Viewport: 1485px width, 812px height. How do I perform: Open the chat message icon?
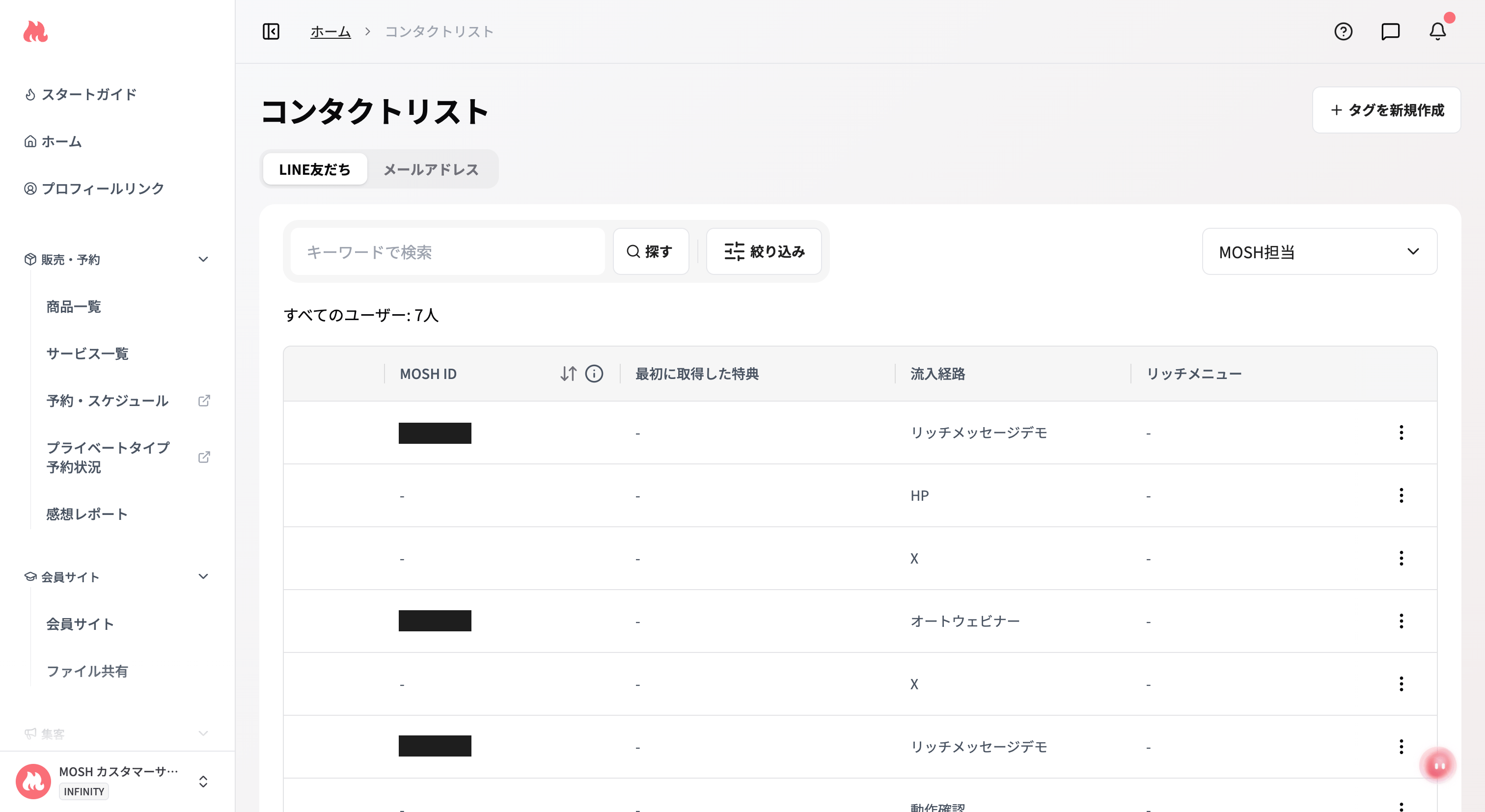click(1390, 32)
